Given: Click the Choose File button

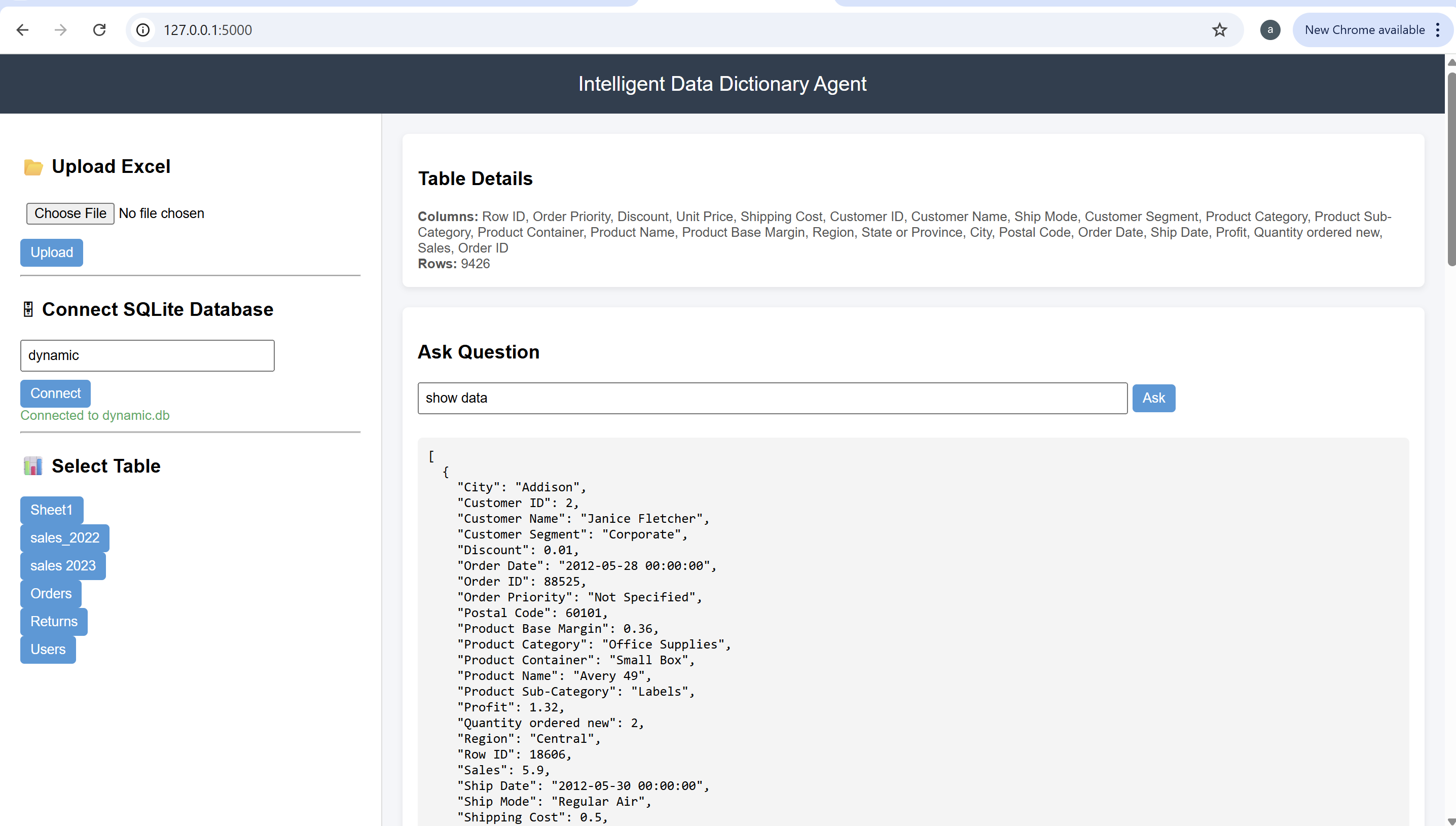Looking at the screenshot, I should pos(70,213).
